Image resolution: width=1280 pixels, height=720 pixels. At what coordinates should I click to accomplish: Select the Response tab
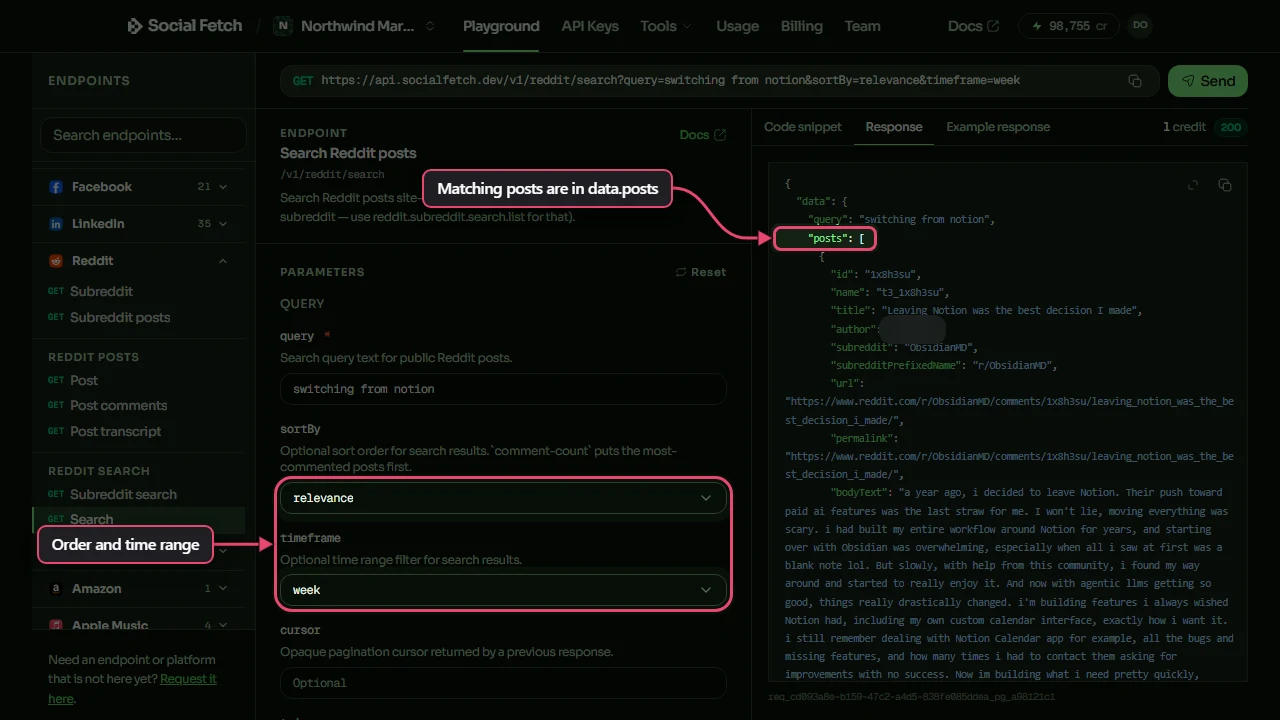click(894, 127)
